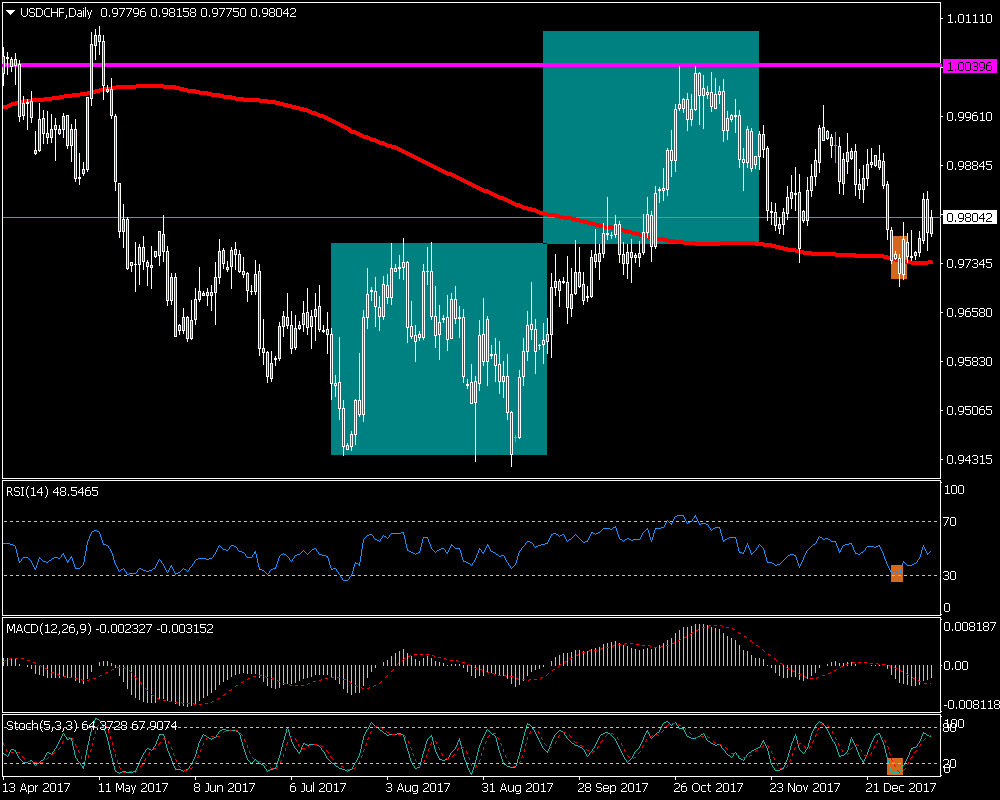Click the 21 Dec 2017 date on time axis

pos(900,787)
